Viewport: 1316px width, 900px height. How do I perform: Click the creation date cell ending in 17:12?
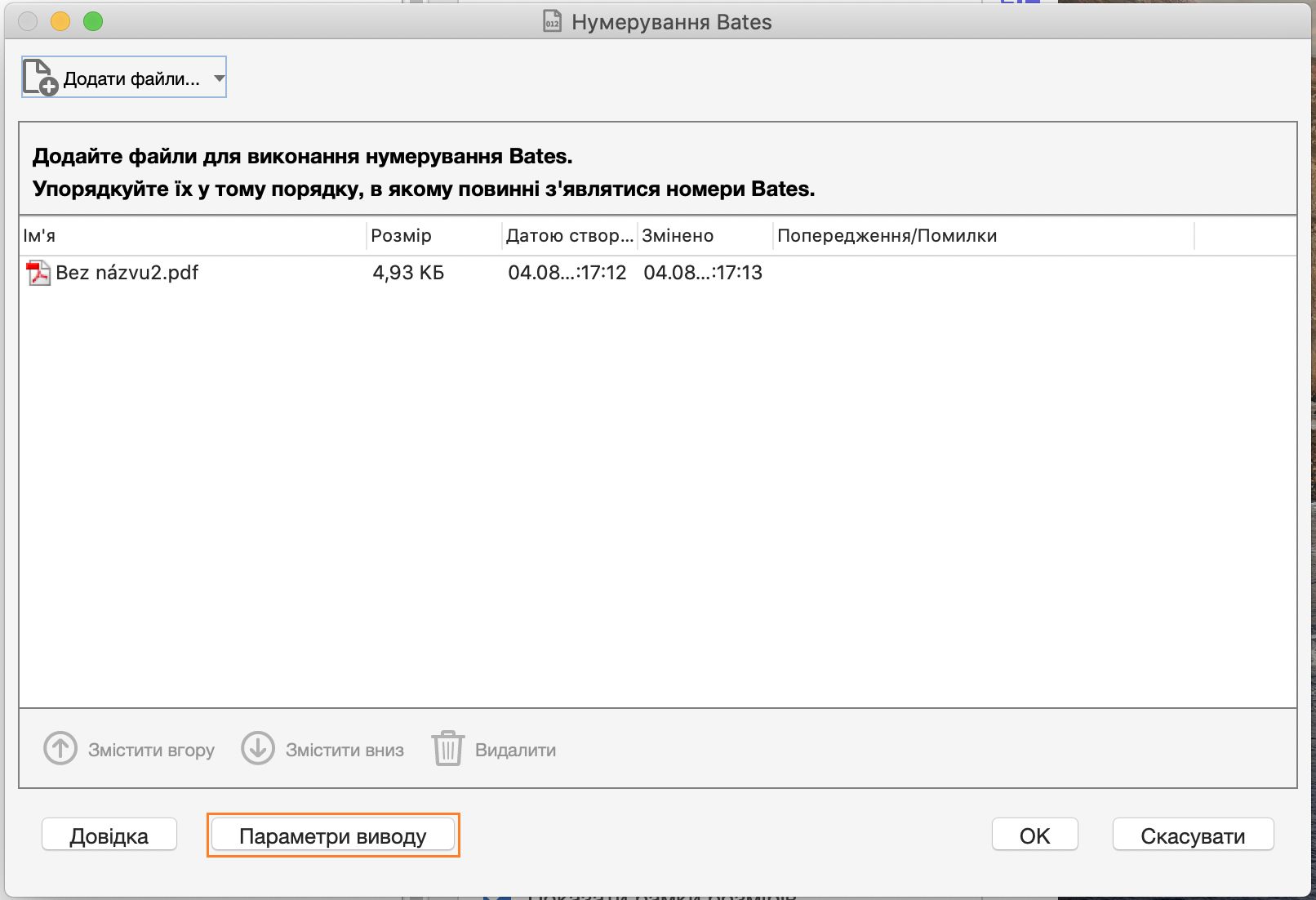[x=567, y=273]
